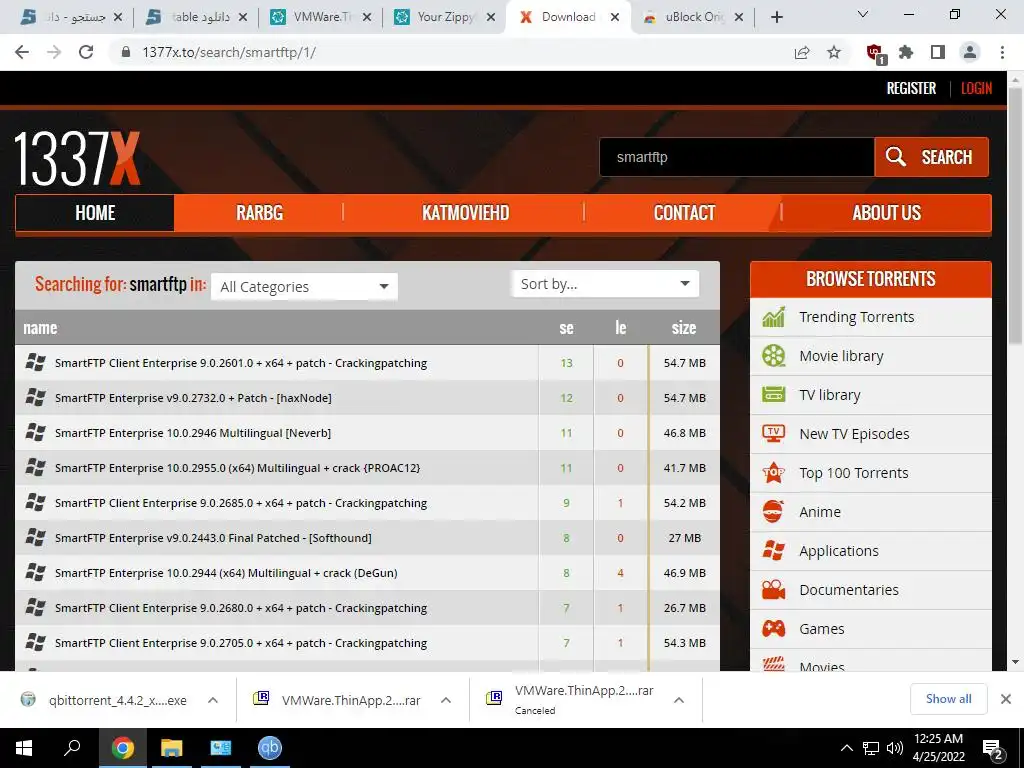Open the RARBG navigation item
The width and height of the screenshot is (1024, 768).
(259, 213)
